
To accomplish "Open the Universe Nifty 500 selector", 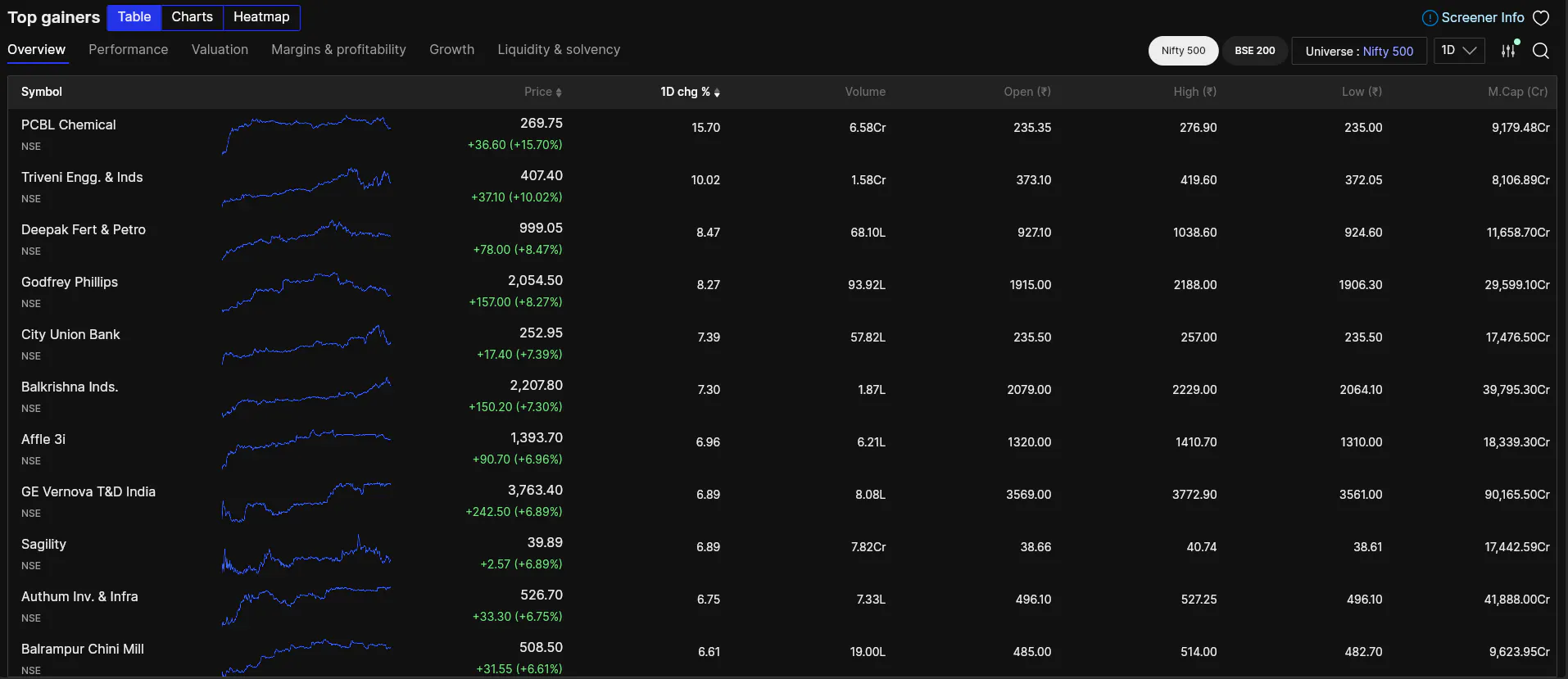I will [1358, 51].
